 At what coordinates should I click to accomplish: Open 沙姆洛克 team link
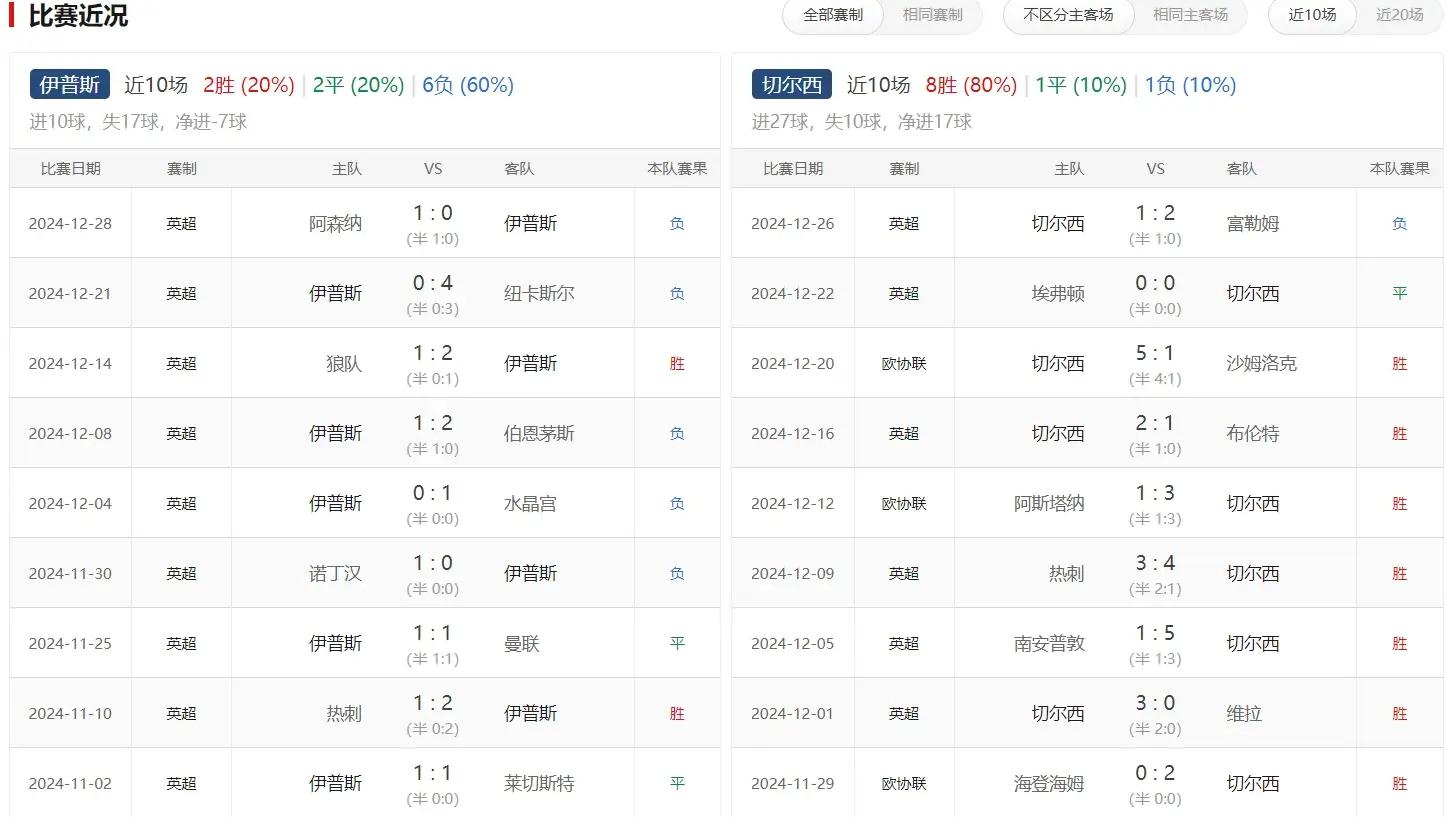1262,363
